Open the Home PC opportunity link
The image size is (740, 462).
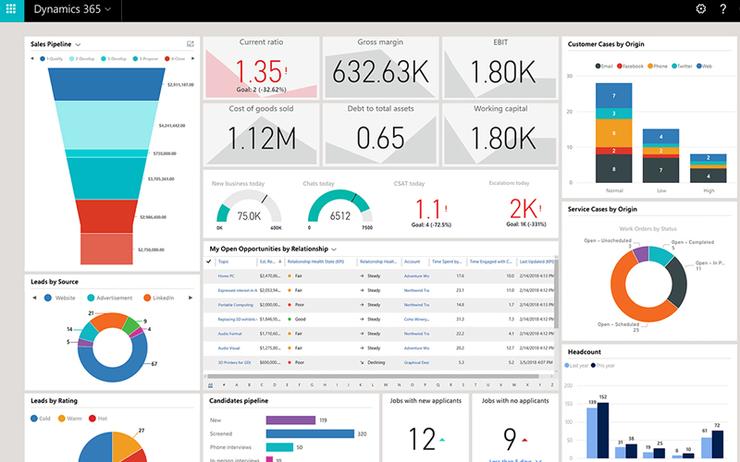point(226,275)
